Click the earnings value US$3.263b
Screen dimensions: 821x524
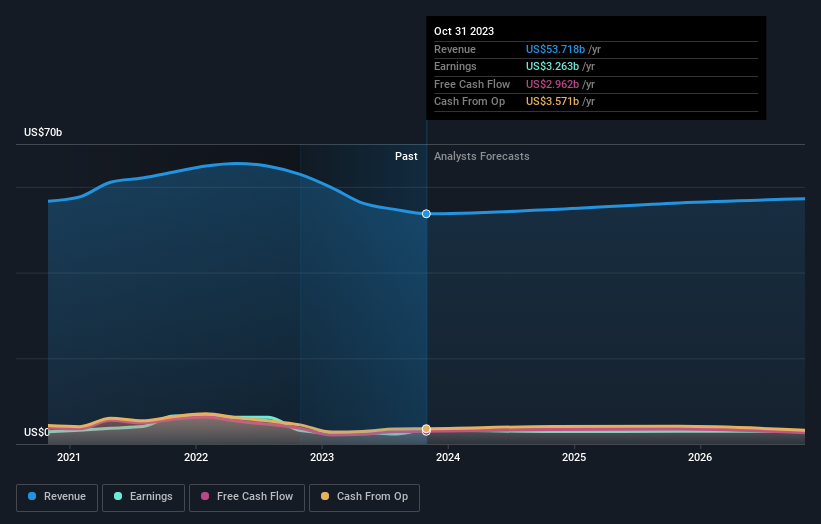[552, 66]
